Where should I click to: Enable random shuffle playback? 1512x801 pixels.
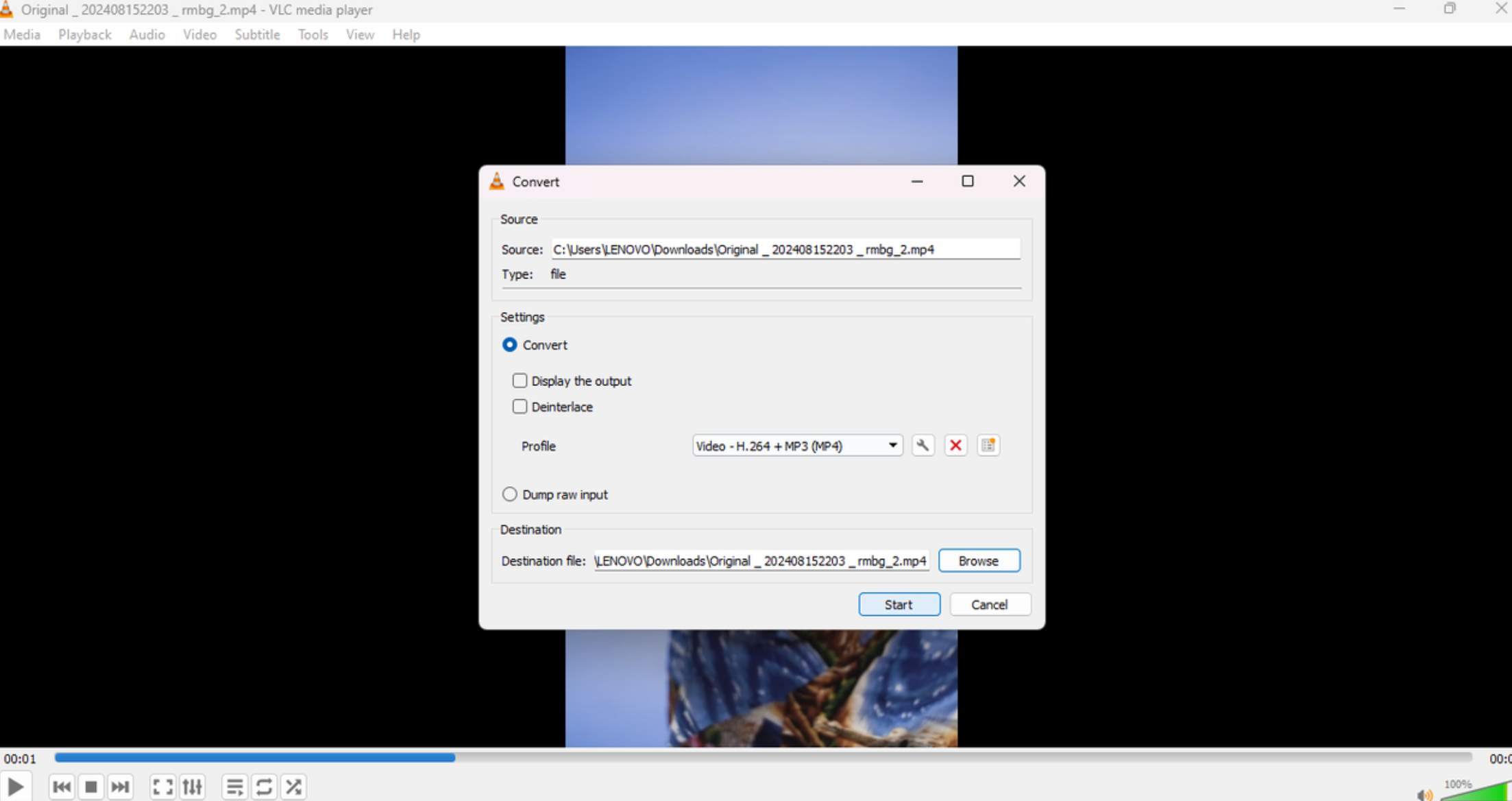coord(293,787)
